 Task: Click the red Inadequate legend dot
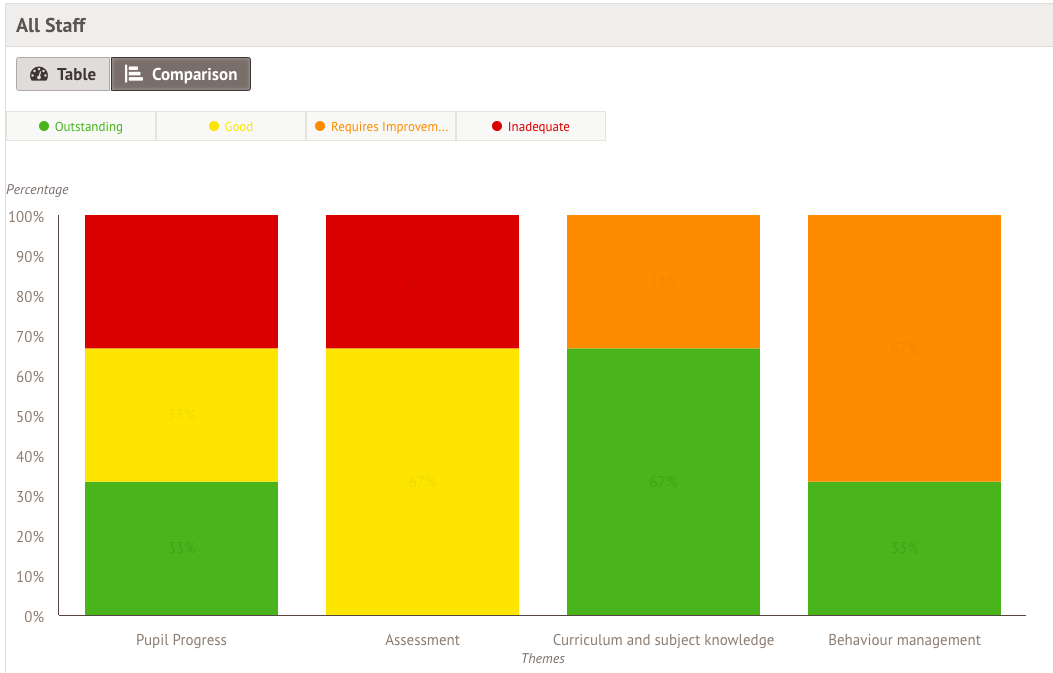pos(497,127)
